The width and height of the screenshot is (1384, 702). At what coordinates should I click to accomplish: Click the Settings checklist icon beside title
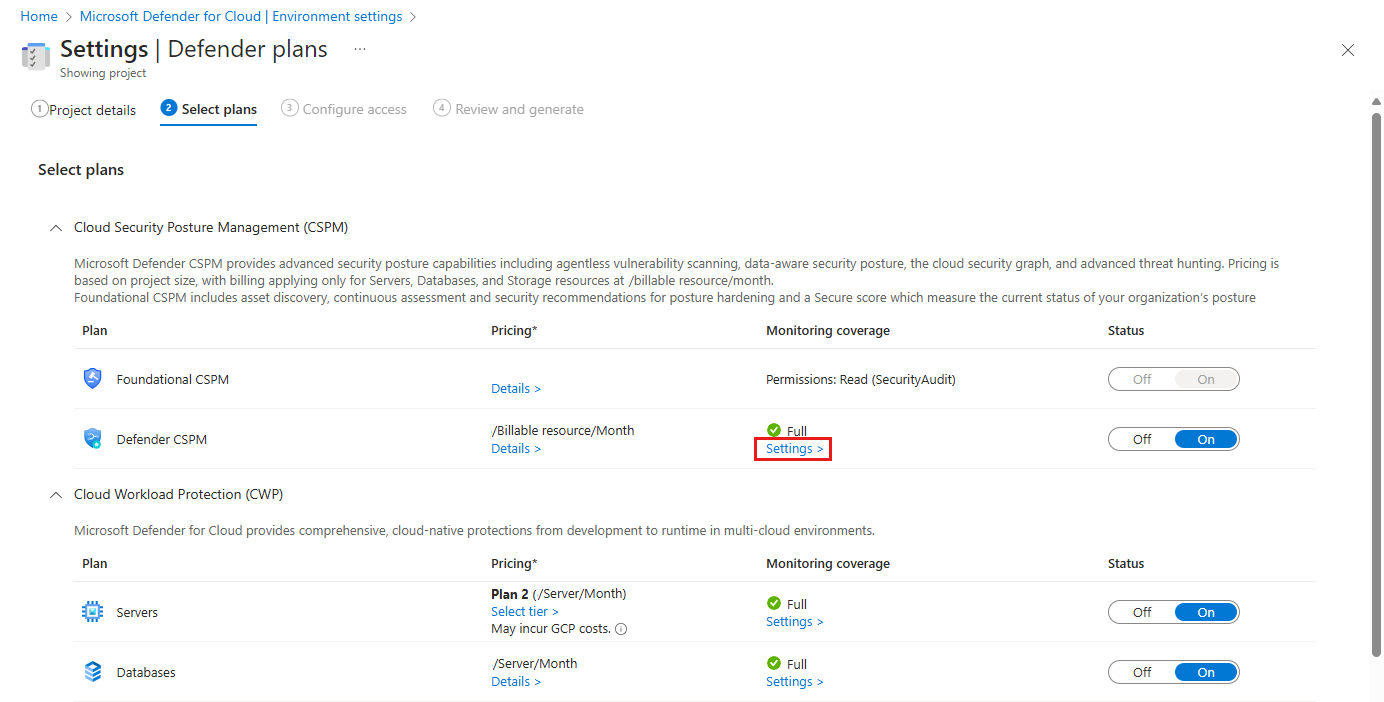pos(35,56)
